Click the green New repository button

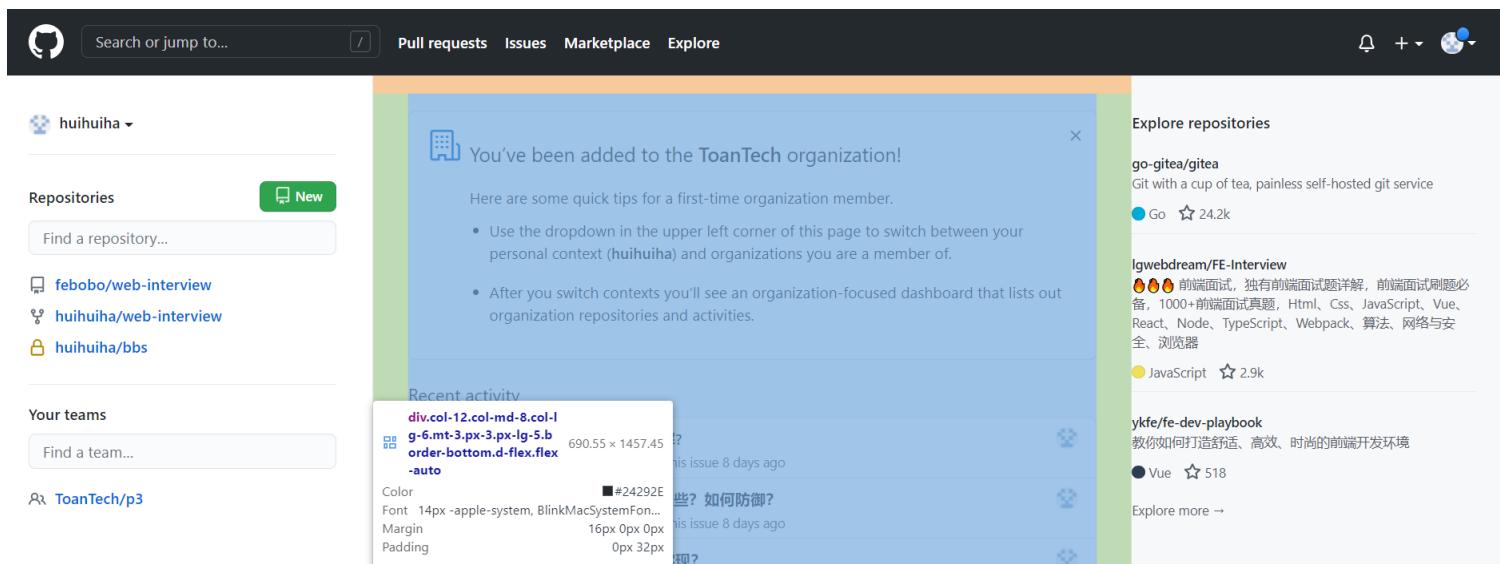pyautogui.click(x=297, y=197)
